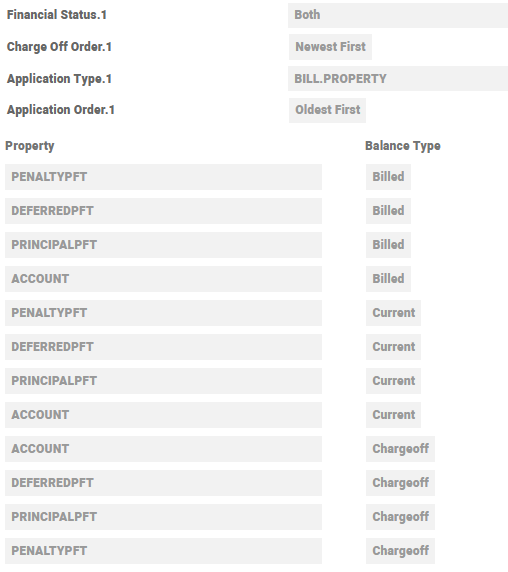
Task: Select the Application Order.1 Oldest First field
Action: (x=327, y=110)
